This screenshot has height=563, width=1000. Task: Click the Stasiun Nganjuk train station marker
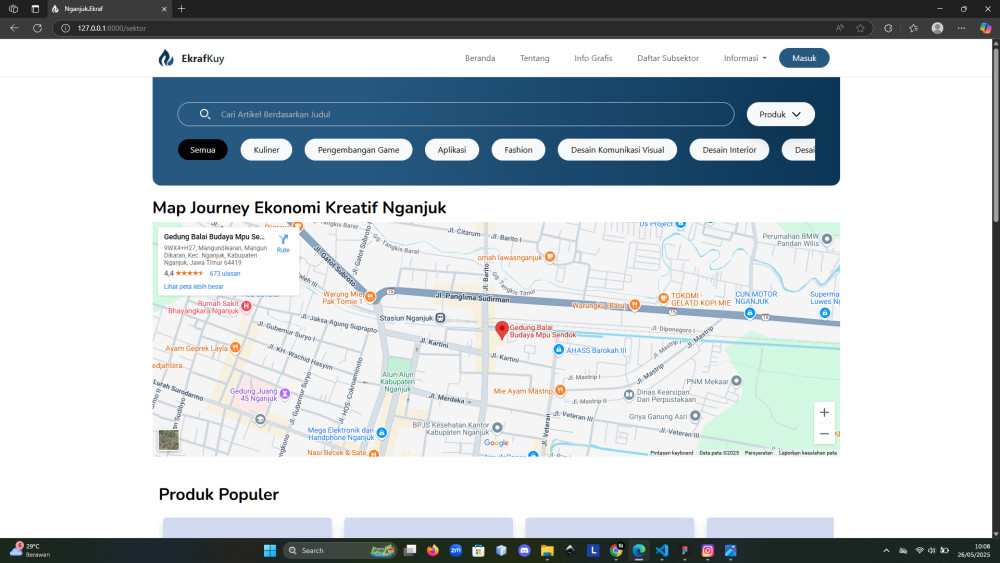[440, 318]
